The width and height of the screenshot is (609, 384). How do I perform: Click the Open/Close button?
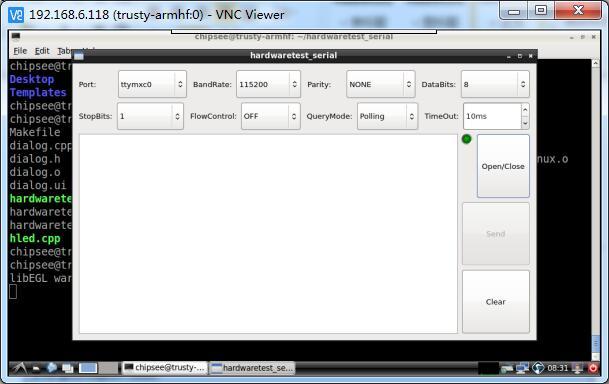click(x=503, y=166)
